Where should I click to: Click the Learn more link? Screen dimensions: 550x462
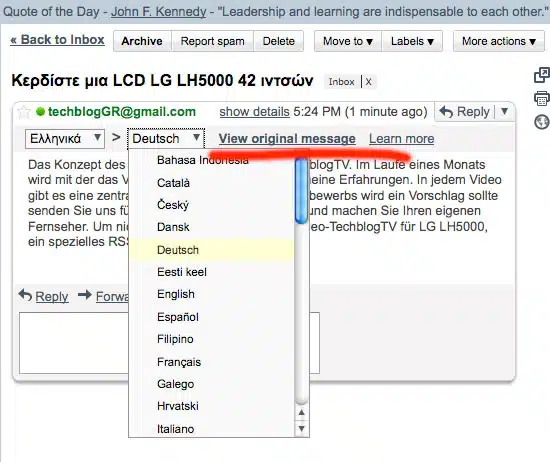(x=402, y=139)
